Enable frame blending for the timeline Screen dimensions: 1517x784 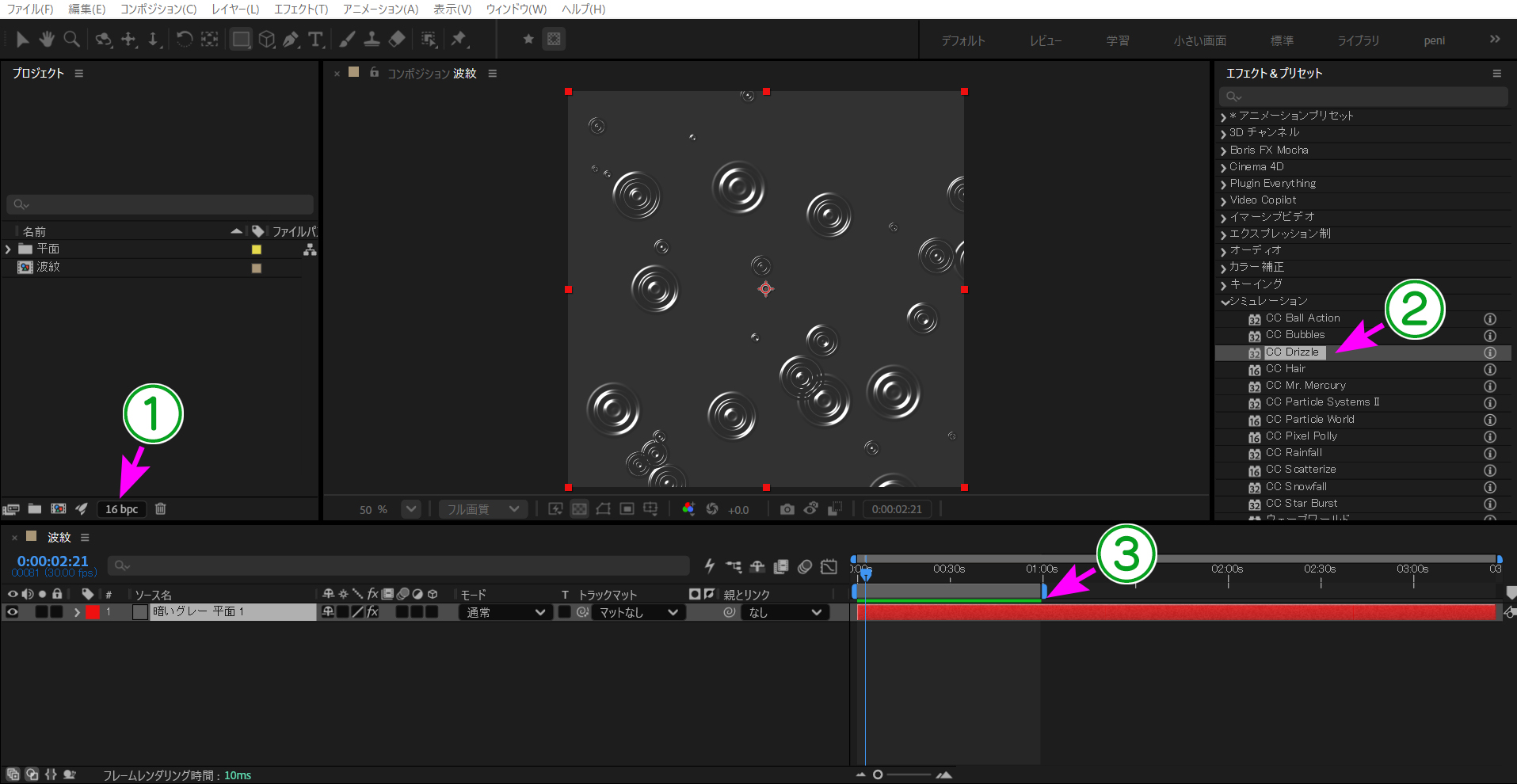click(781, 566)
